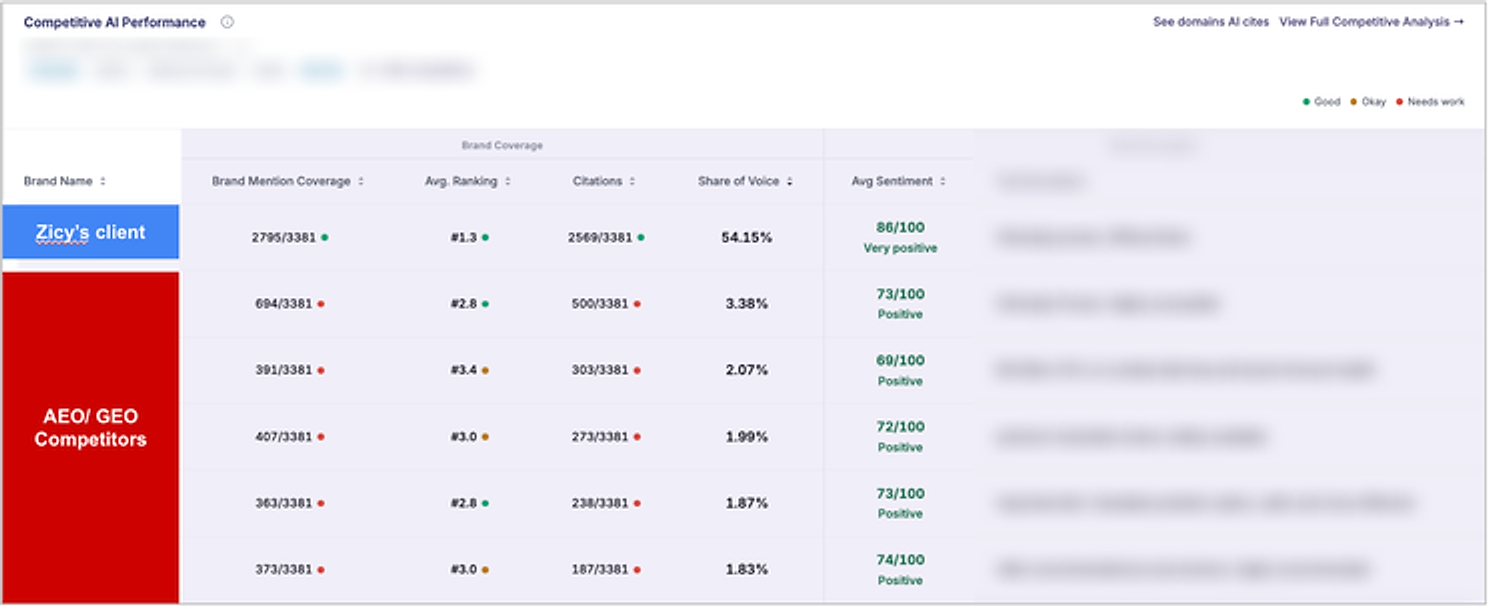
Task: Click the 2.07% share of voice
Action: (x=747, y=370)
